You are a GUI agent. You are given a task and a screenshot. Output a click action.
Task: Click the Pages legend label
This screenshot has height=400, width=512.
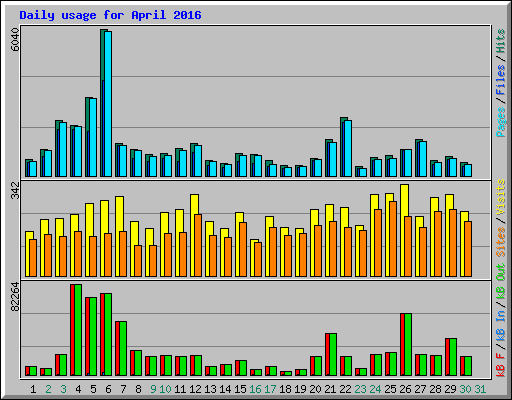(500, 122)
